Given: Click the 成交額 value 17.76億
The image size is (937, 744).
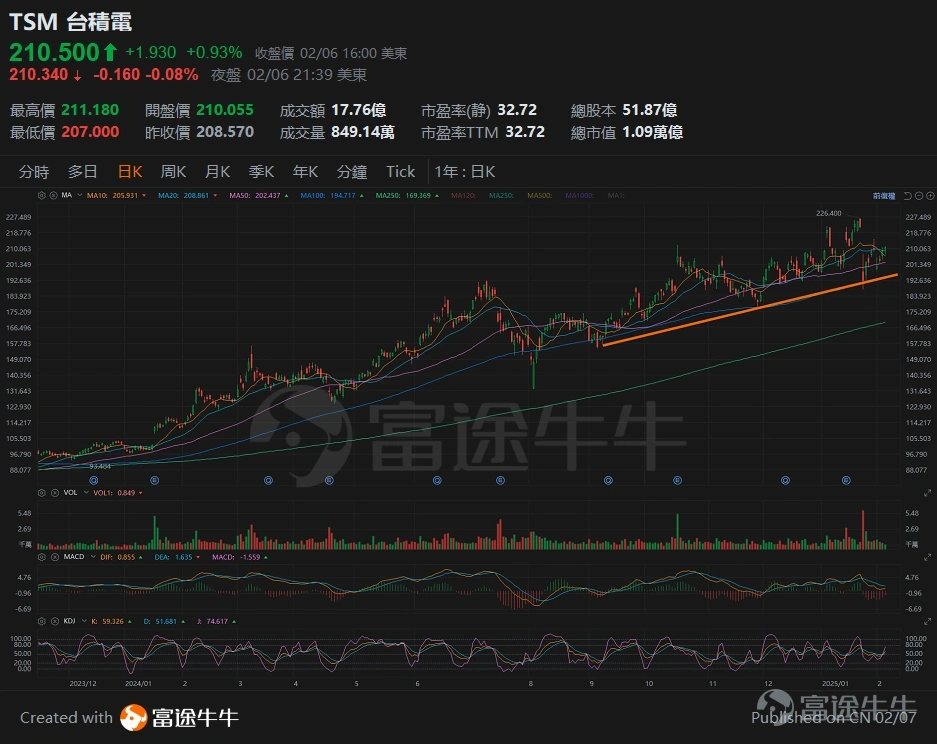Looking at the screenshot, I should (359, 110).
